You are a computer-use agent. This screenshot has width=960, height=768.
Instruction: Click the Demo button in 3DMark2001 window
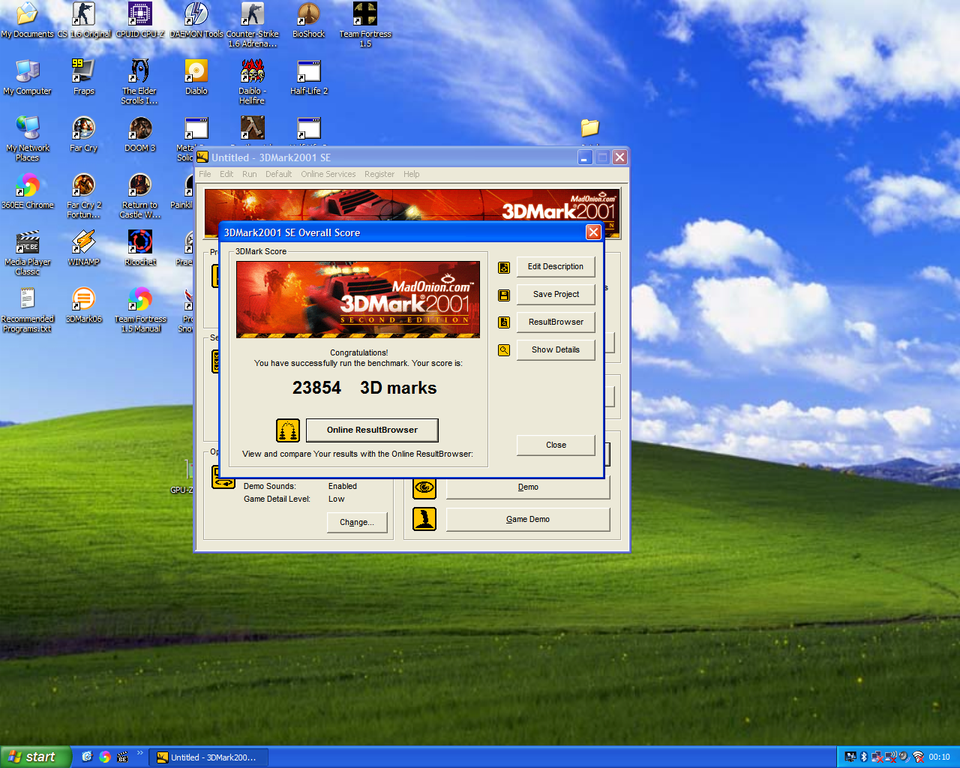(528, 488)
